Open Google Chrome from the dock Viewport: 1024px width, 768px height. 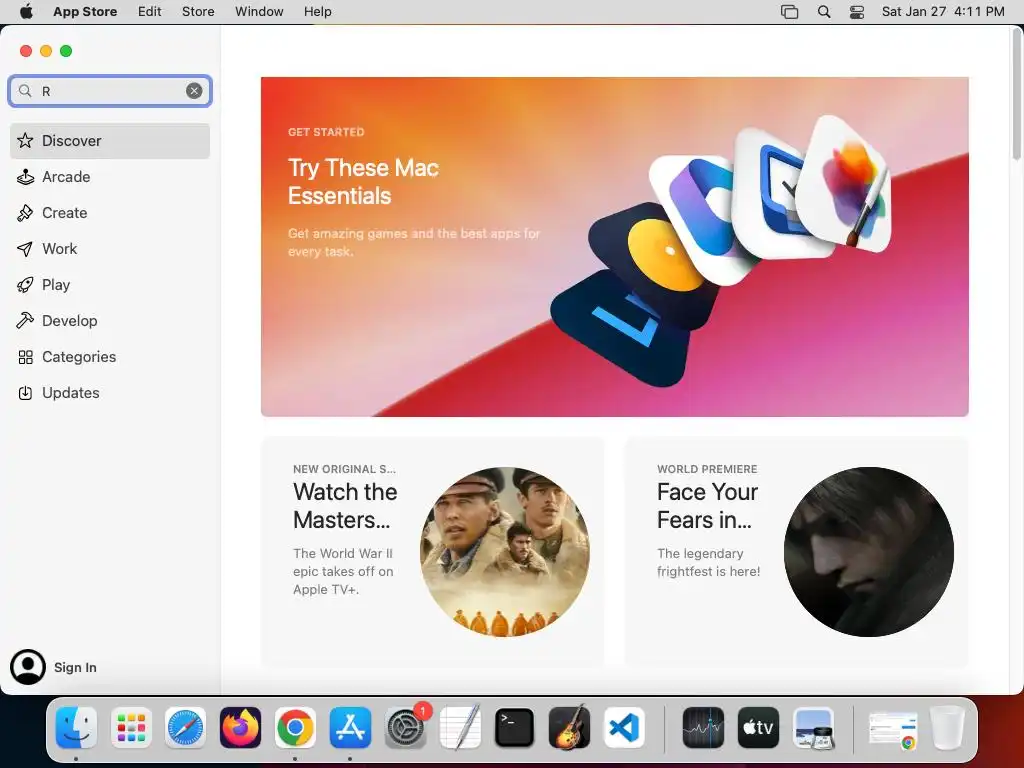[295, 728]
